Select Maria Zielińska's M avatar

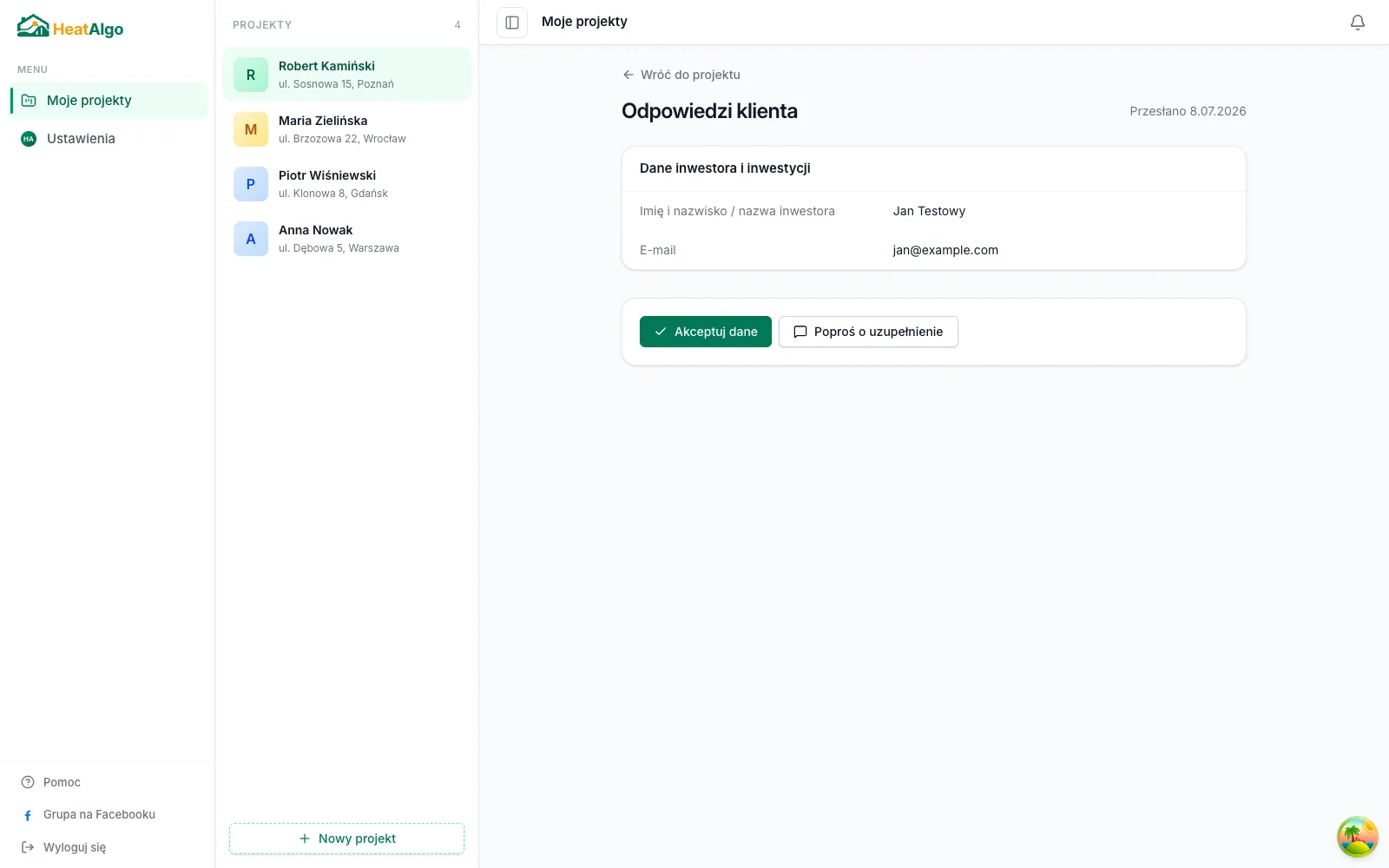point(251,130)
